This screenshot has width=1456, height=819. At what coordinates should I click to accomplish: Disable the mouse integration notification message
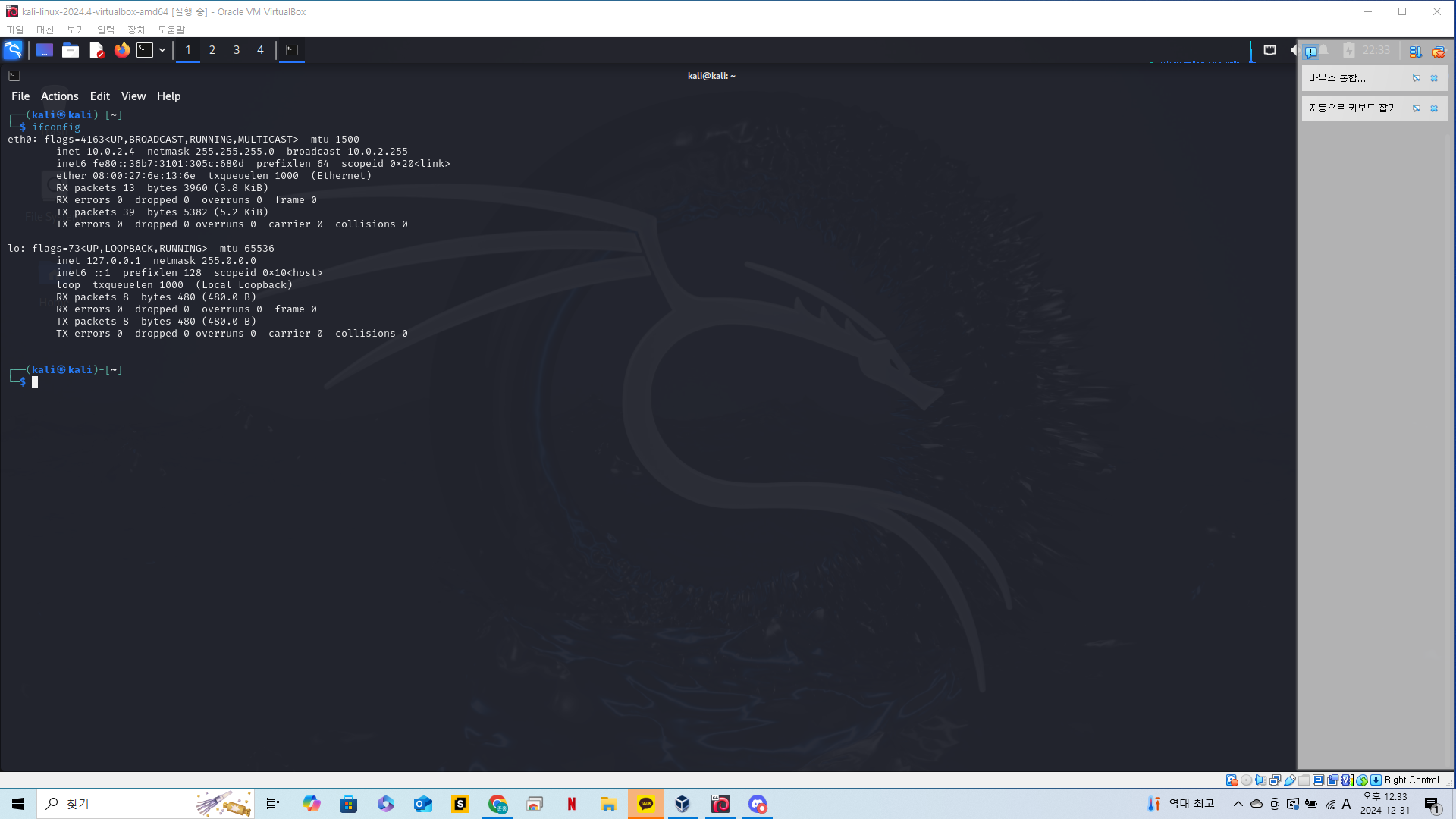pyautogui.click(x=1416, y=78)
